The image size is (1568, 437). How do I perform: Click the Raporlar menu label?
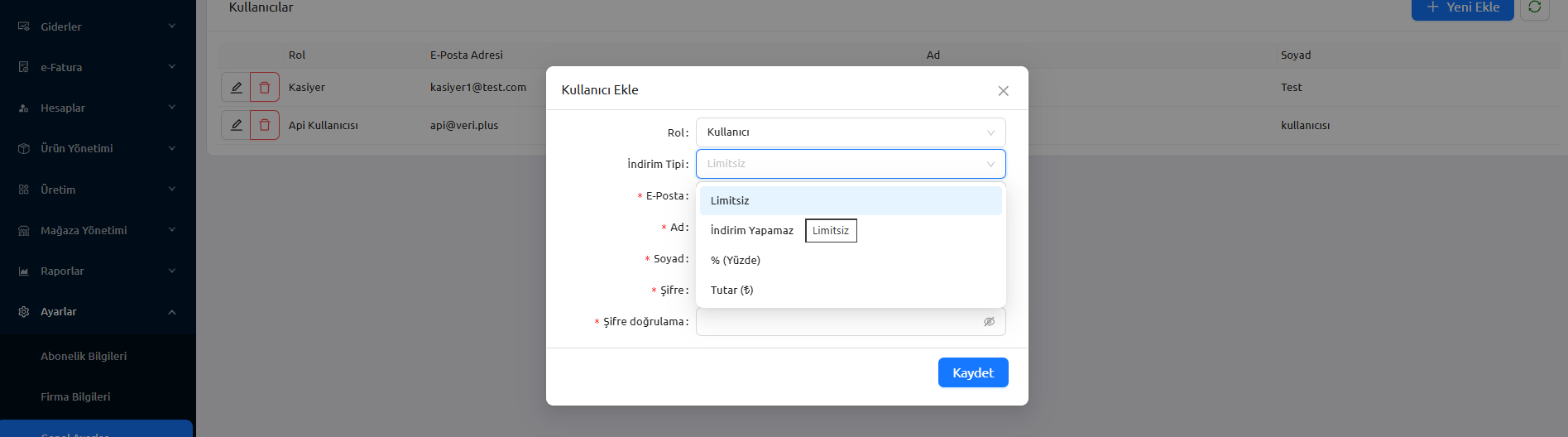coord(62,271)
